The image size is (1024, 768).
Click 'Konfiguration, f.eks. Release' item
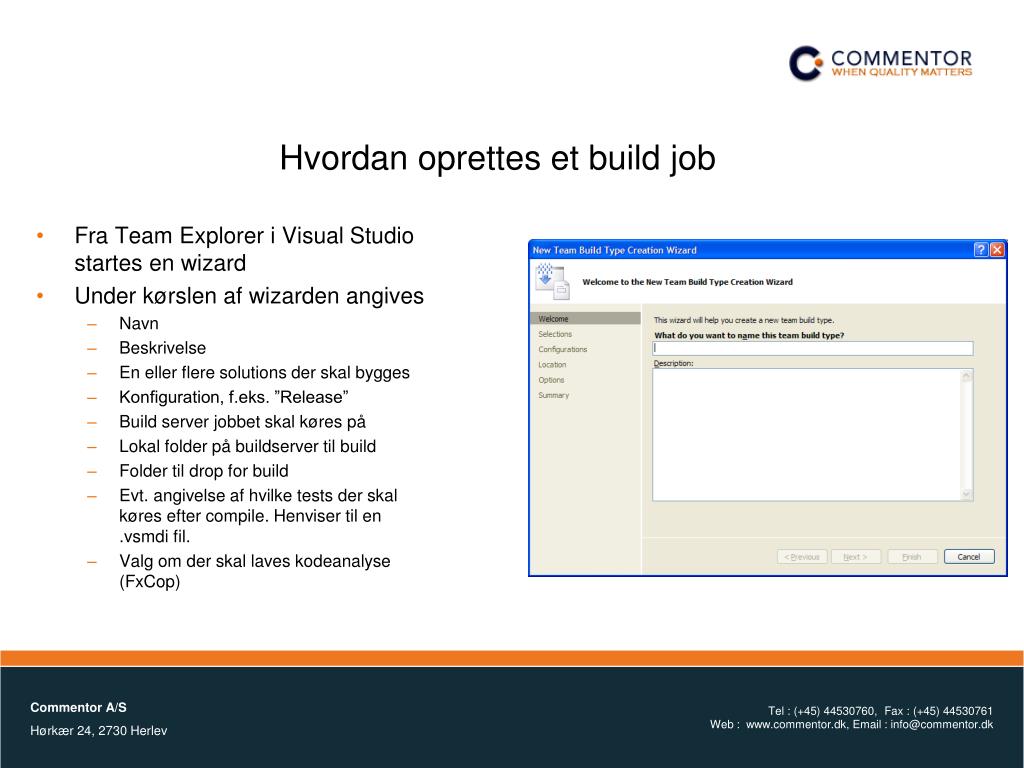pyautogui.click(x=233, y=397)
